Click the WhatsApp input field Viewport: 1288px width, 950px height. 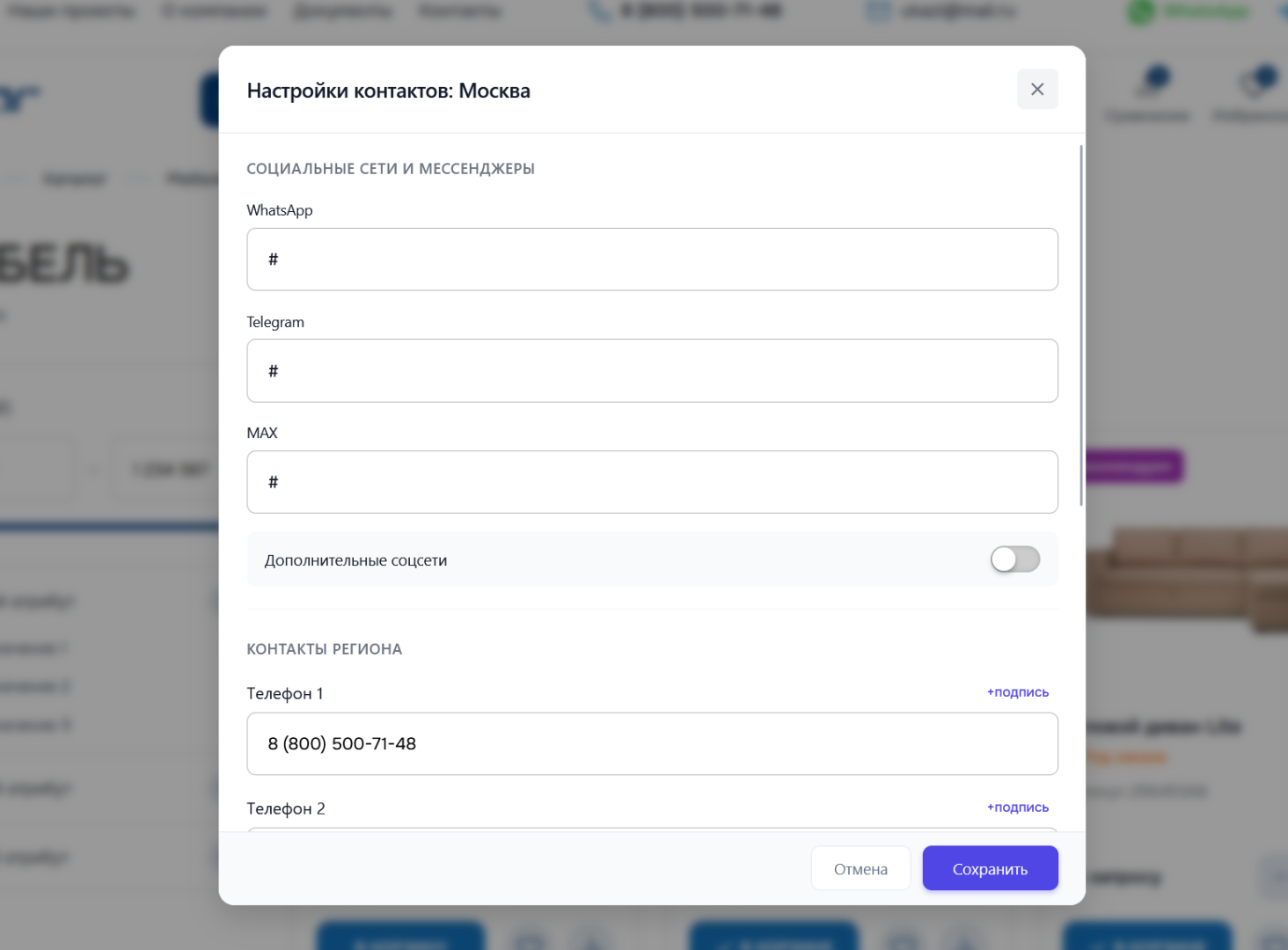[x=652, y=259]
